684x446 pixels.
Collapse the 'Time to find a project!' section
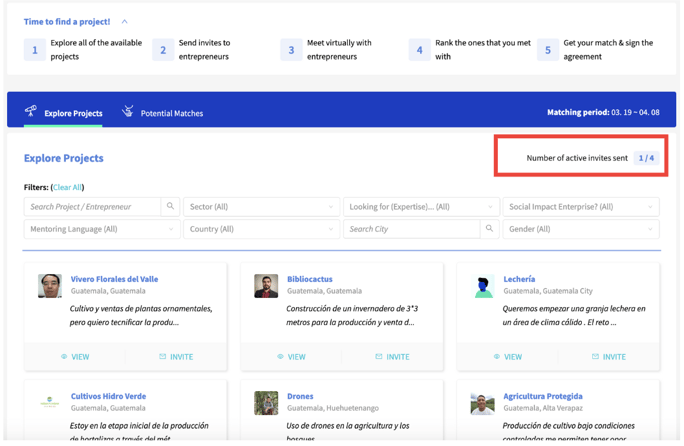pyautogui.click(x=125, y=21)
